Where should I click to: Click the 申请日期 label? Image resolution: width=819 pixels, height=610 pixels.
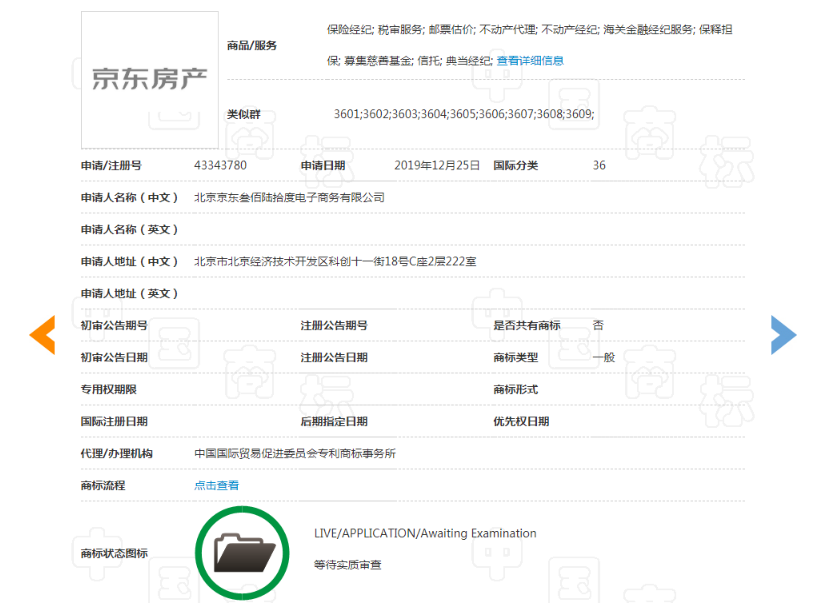(x=323, y=166)
